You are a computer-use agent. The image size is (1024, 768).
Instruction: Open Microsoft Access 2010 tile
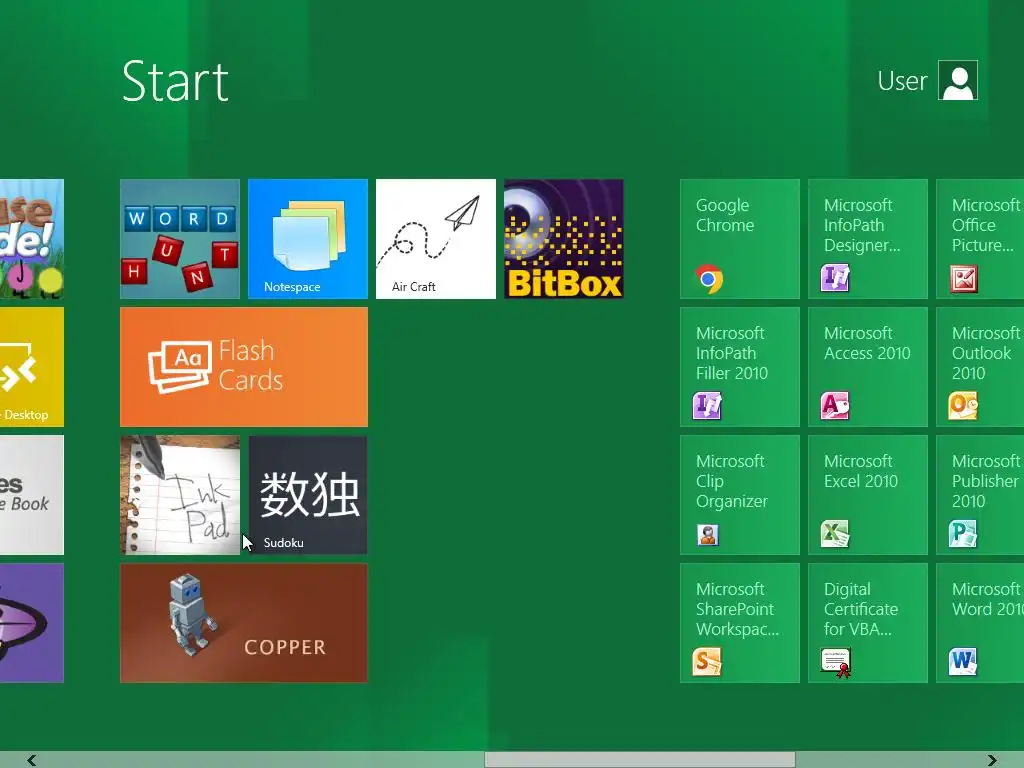868,367
